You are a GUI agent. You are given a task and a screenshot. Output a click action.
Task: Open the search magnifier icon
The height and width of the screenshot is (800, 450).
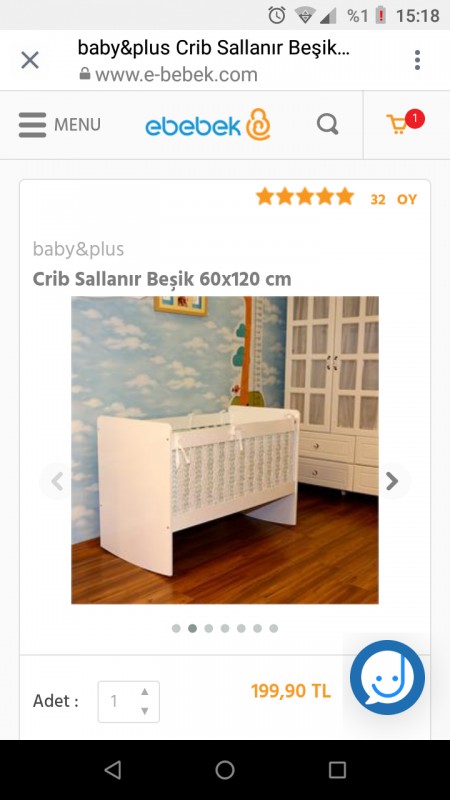click(x=328, y=124)
